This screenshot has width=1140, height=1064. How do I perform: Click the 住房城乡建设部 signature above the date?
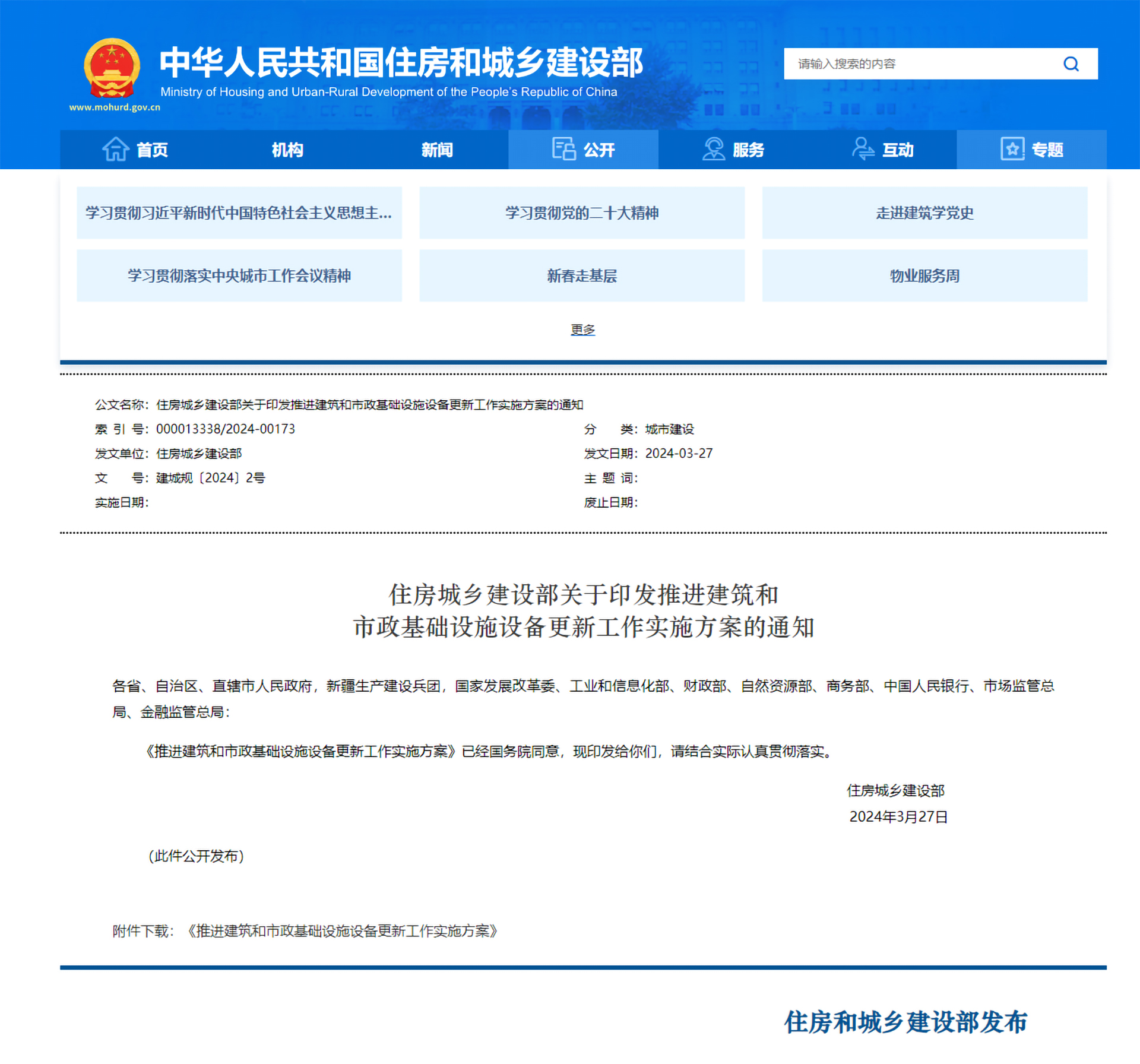coord(895,791)
